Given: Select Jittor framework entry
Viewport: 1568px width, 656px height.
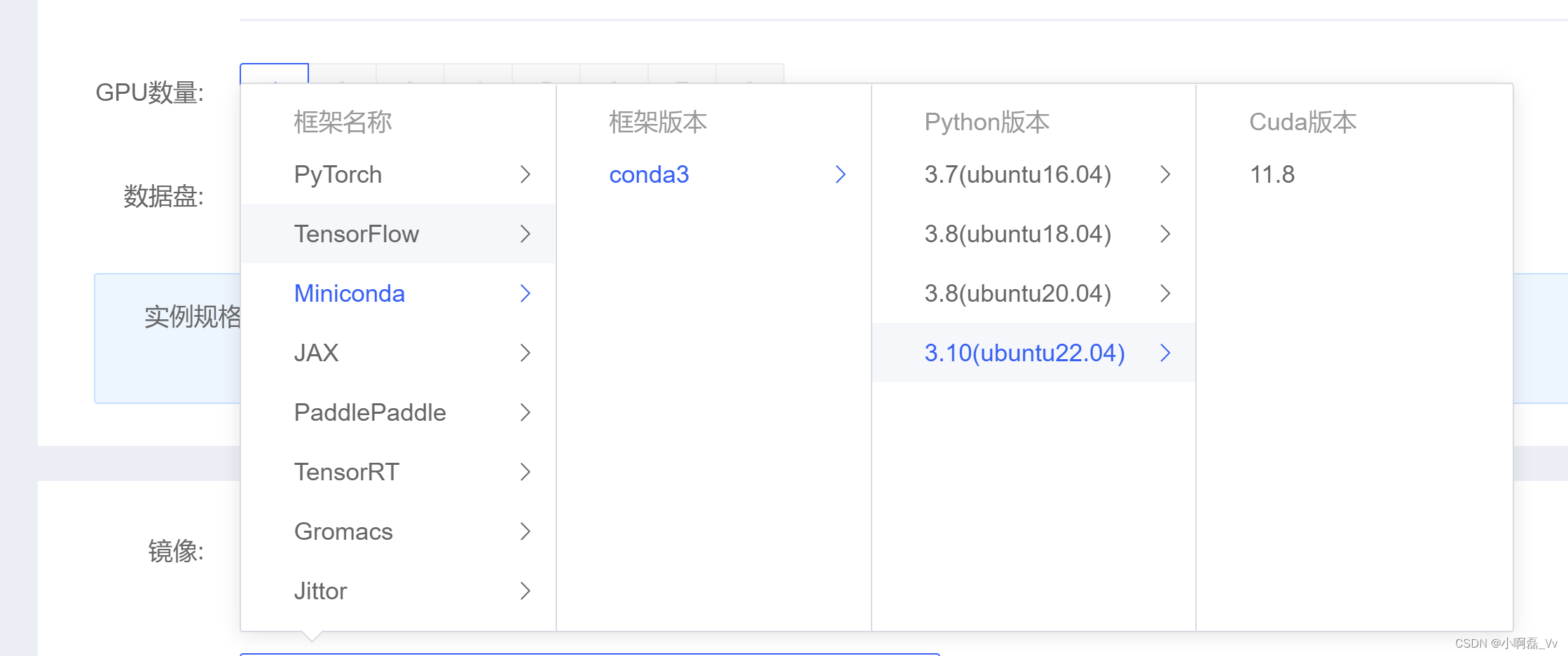Looking at the screenshot, I should coord(399,591).
